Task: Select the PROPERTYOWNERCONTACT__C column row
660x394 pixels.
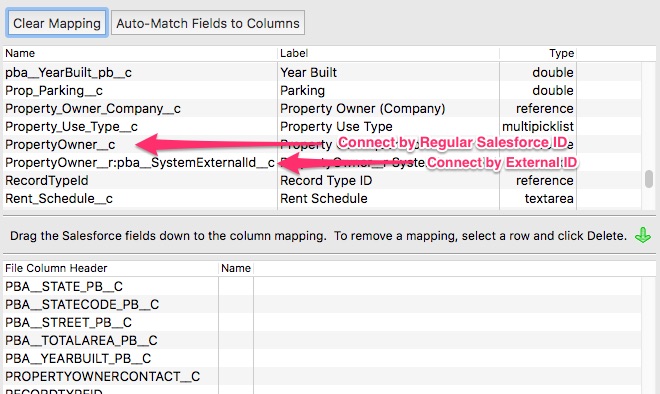Action: tap(322, 376)
